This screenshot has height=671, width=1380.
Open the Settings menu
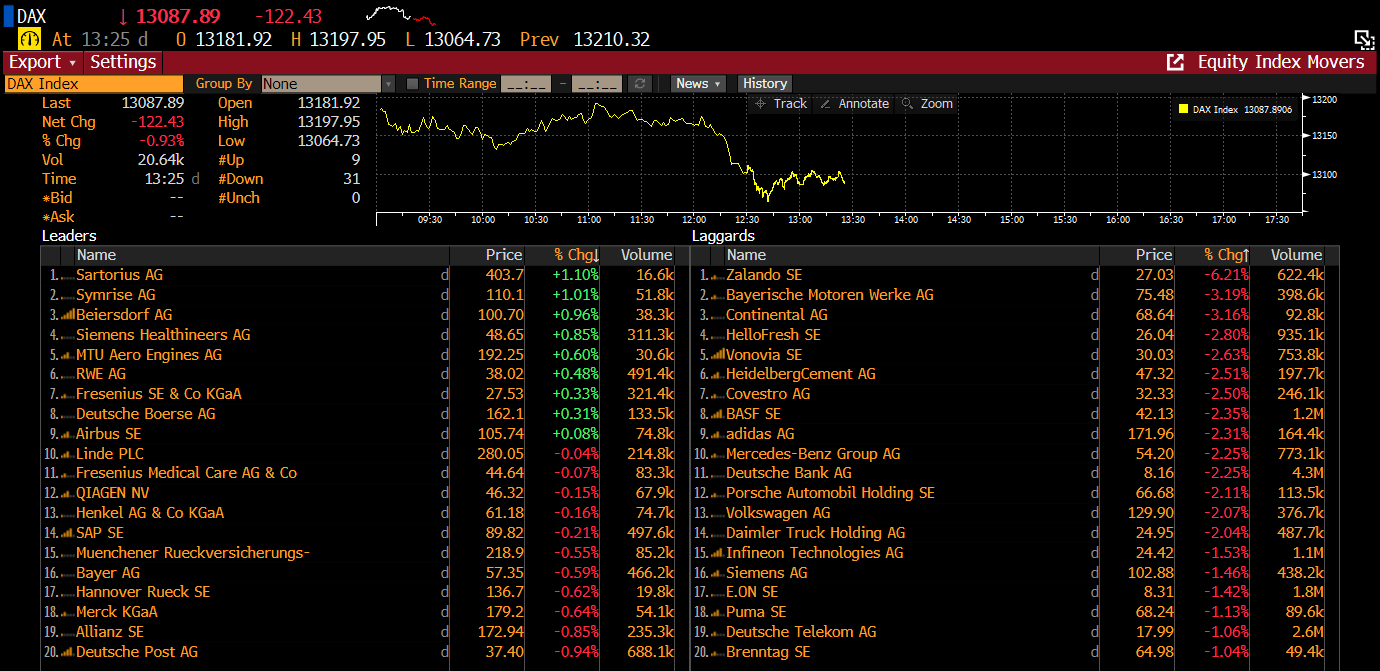point(123,62)
